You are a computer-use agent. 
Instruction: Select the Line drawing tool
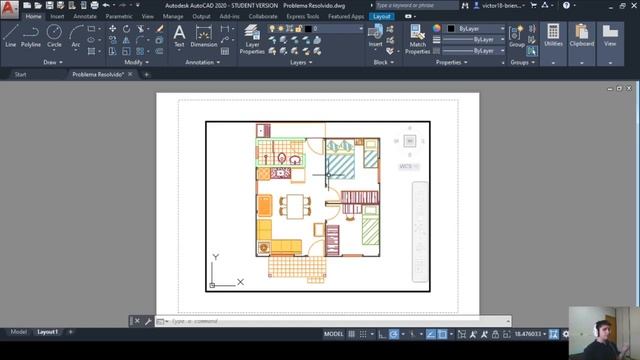[11, 36]
